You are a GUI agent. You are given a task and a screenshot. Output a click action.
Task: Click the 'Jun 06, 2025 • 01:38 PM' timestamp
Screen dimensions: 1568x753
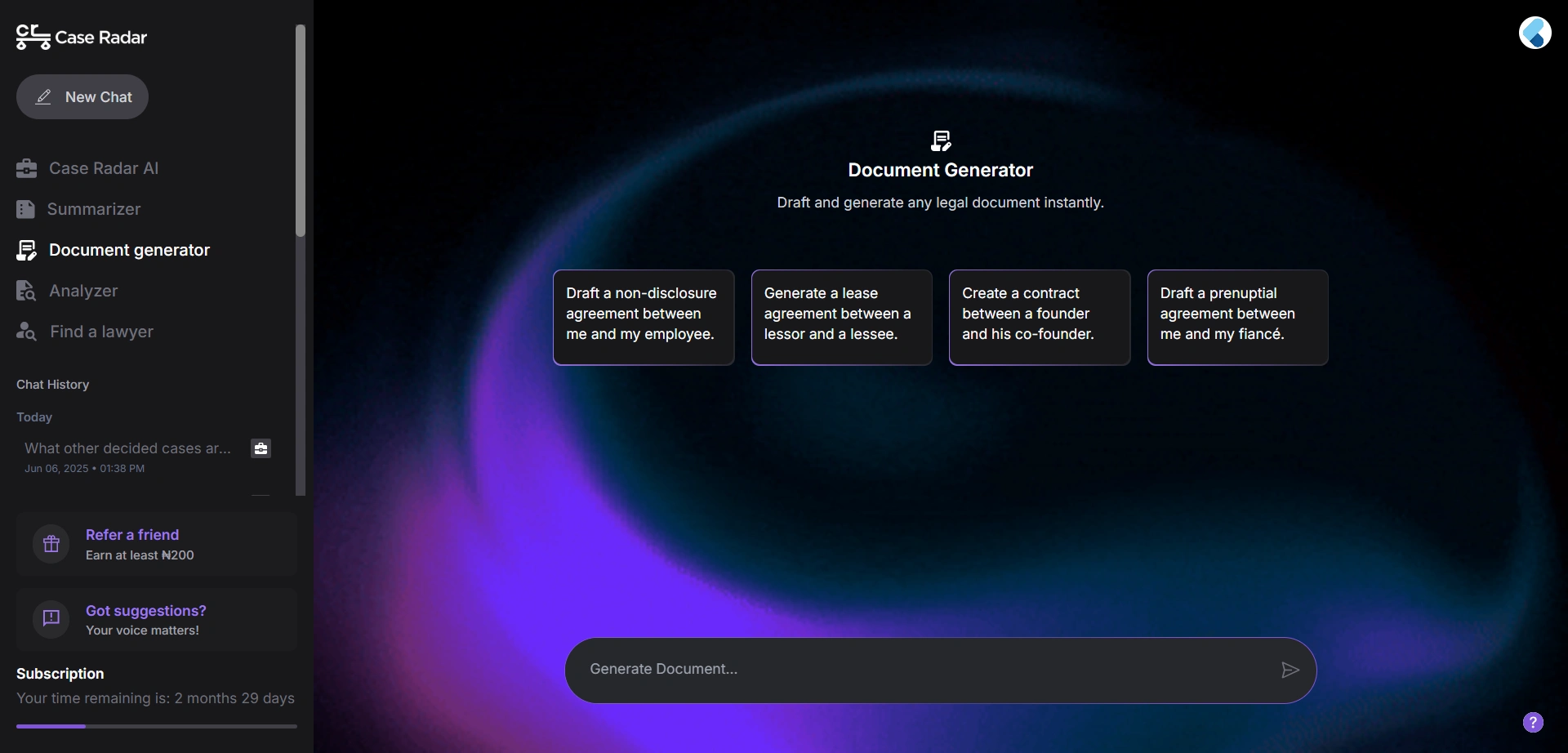pos(85,469)
